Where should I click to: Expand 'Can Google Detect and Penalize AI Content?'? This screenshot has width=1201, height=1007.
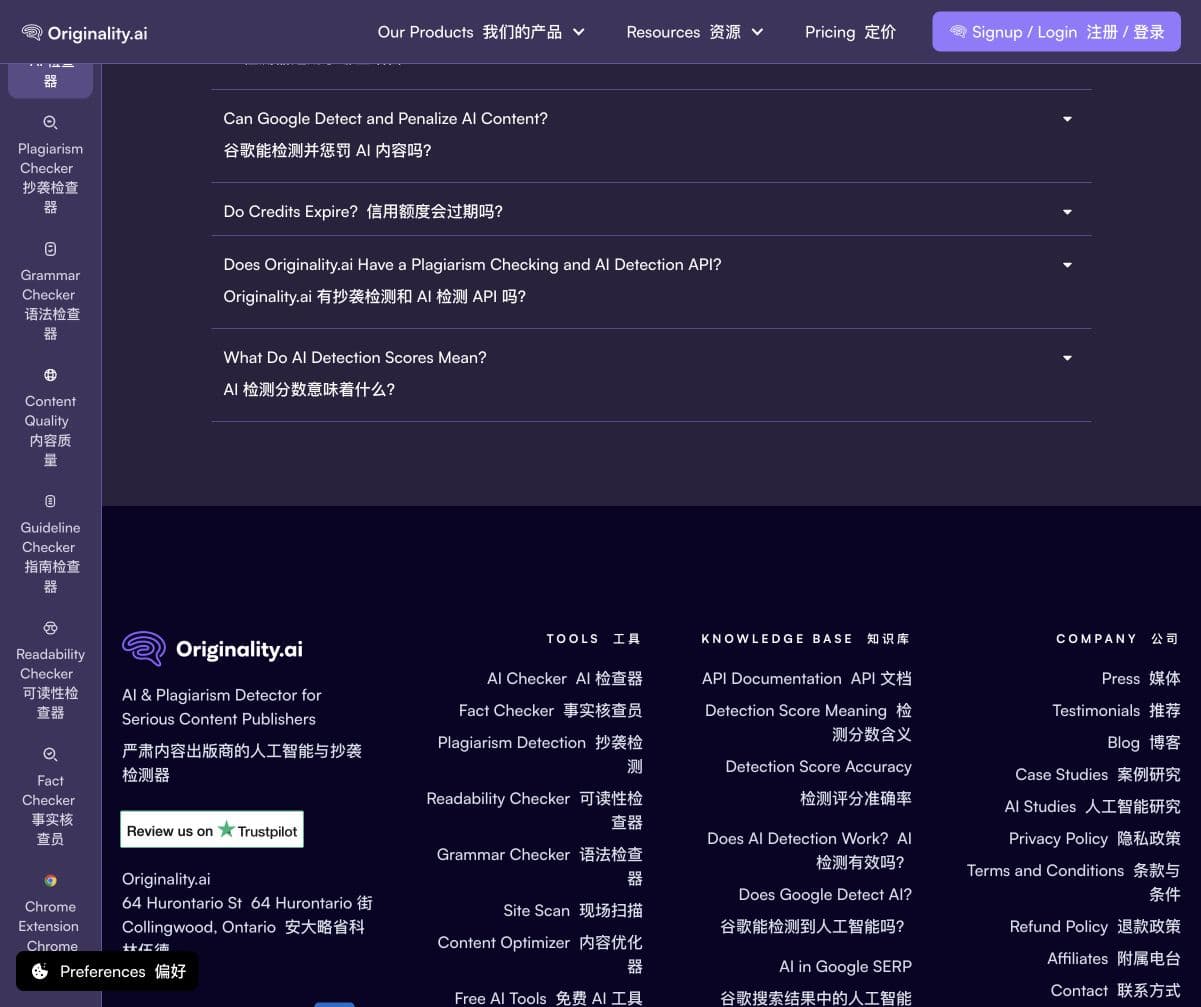[651, 135]
